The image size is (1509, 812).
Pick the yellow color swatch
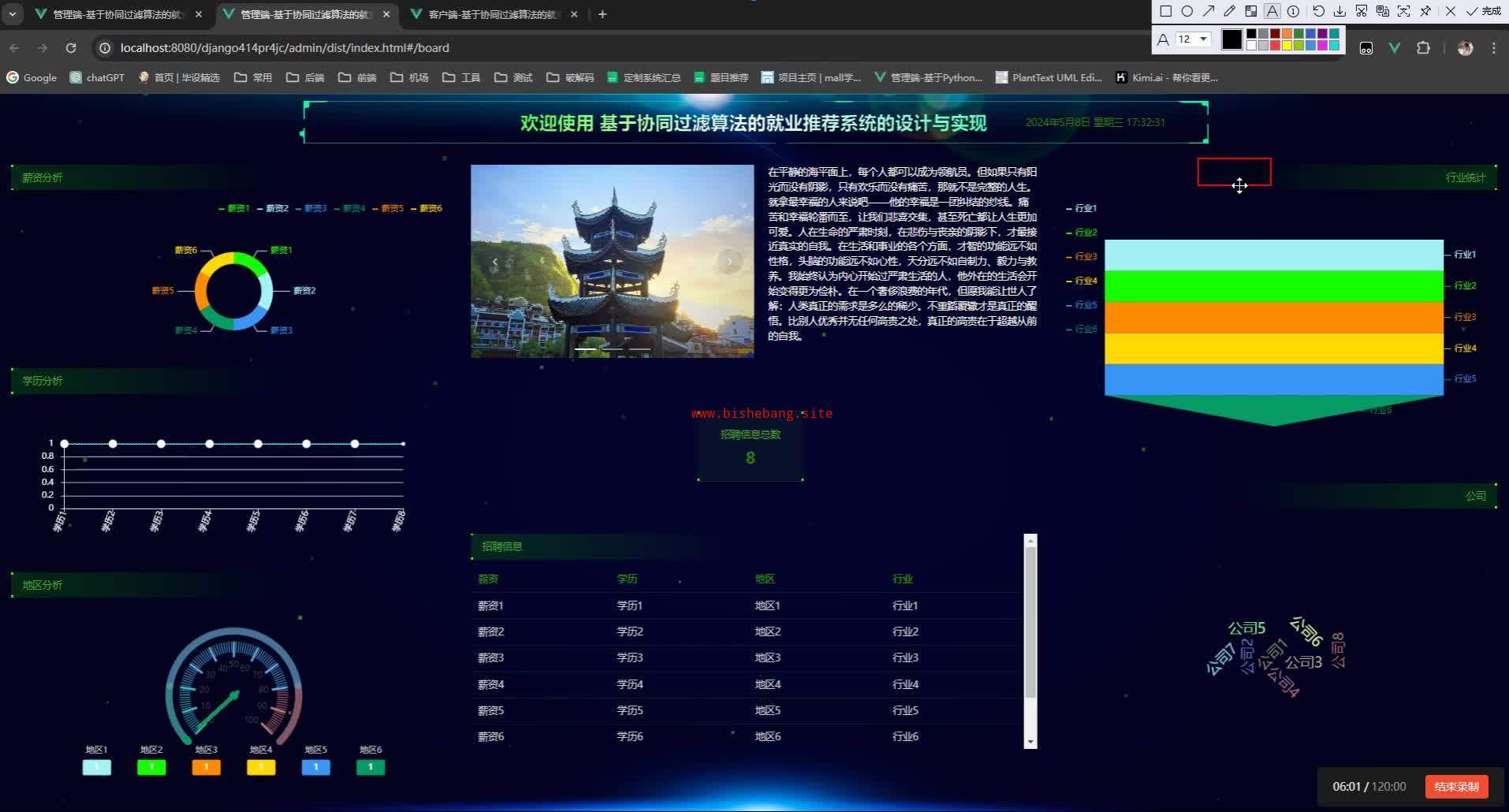point(1287,45)
